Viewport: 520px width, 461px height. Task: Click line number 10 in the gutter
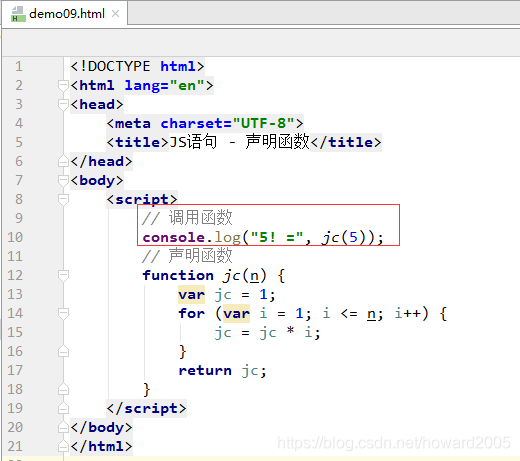point(15,237)
